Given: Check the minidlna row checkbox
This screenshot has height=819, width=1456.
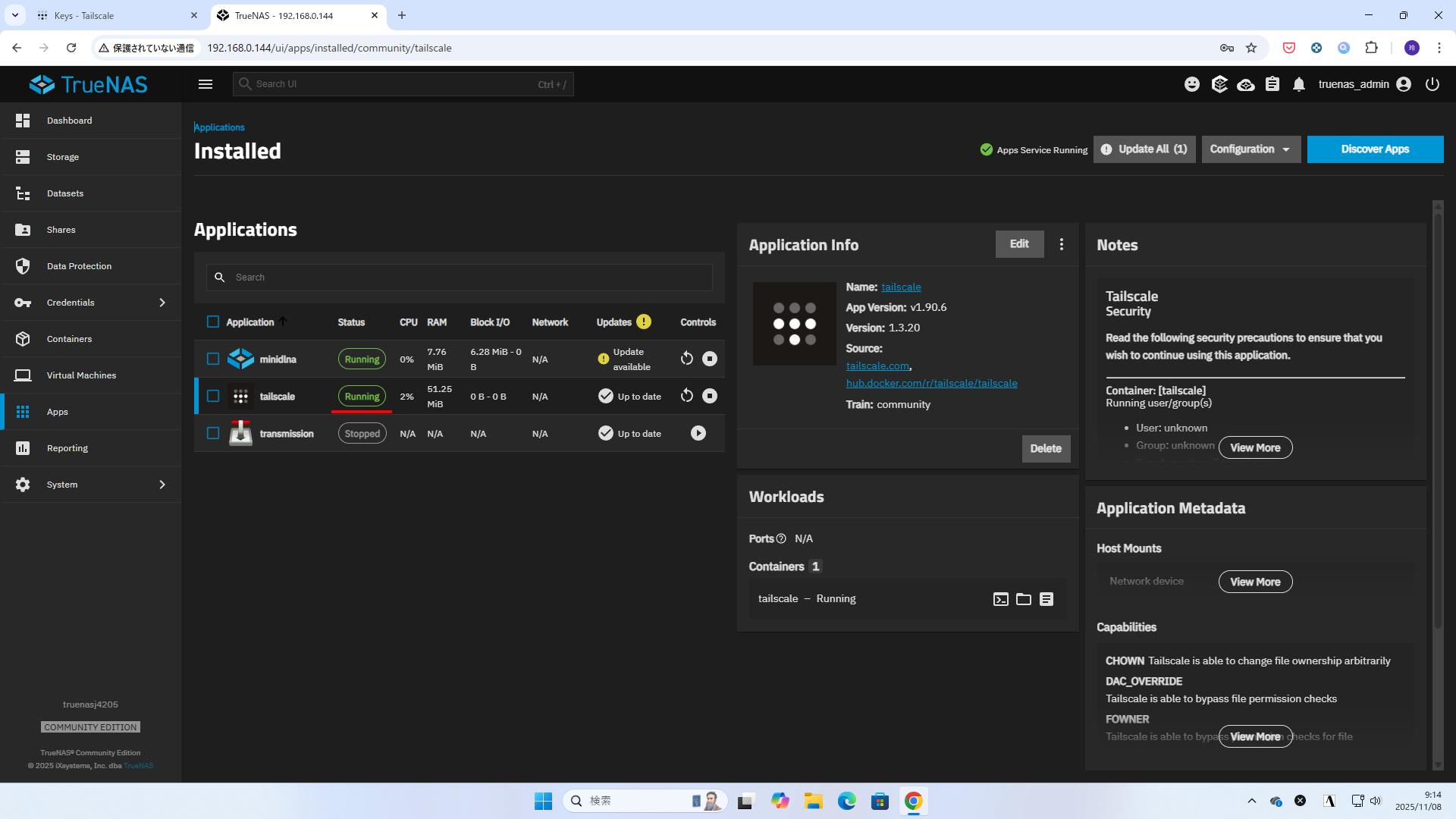Looking at the screenshot, I should [x=213, y=359].
